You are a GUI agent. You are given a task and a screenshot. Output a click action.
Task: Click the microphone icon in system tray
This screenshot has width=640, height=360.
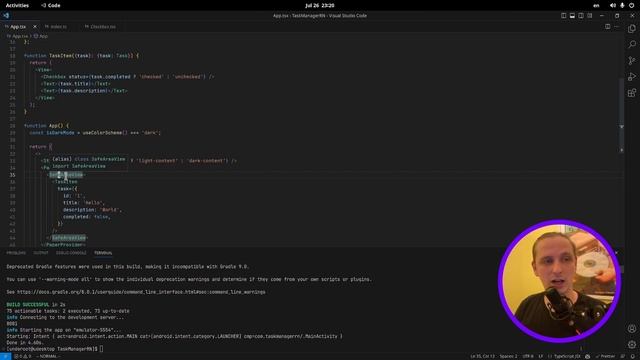coord(622,5)
